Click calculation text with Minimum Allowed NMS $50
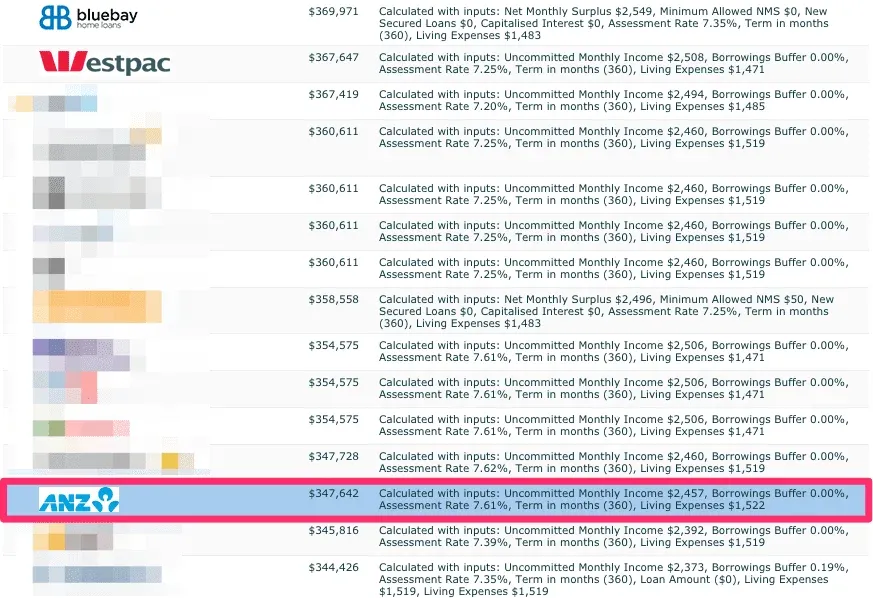 tap(606, 311)
